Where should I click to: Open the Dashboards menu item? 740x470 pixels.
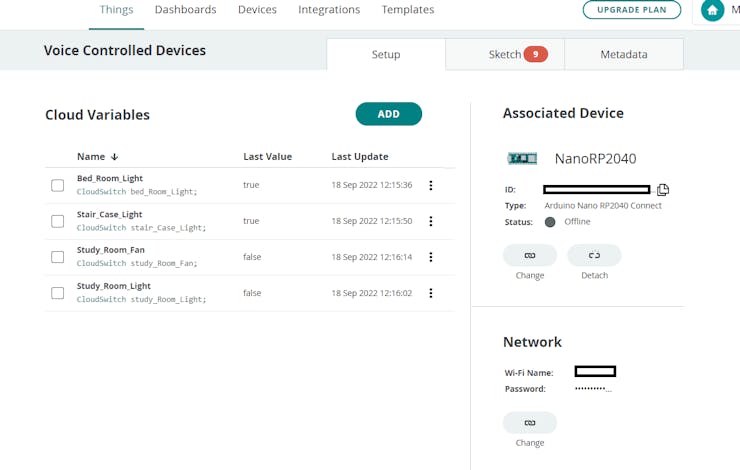(186, 10)
